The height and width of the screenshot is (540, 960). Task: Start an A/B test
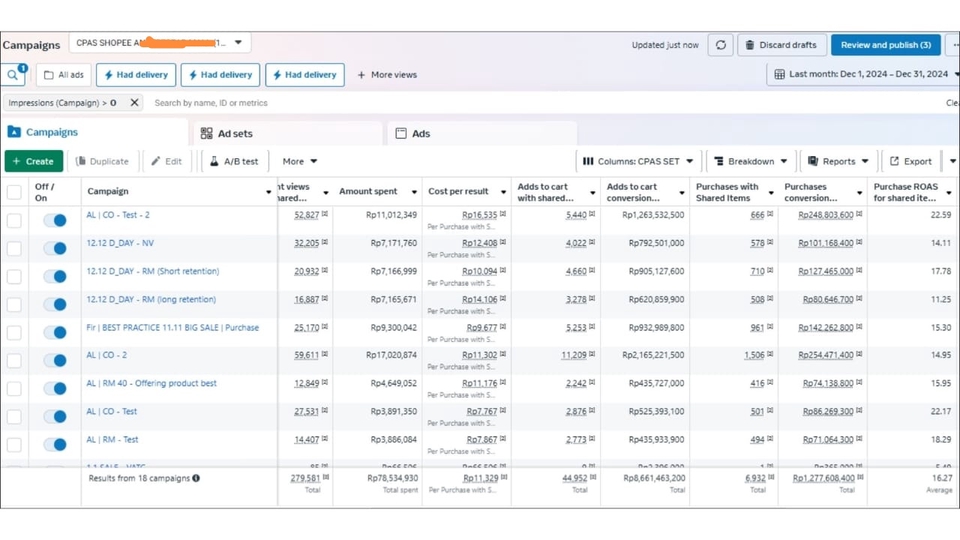point(233,161)
